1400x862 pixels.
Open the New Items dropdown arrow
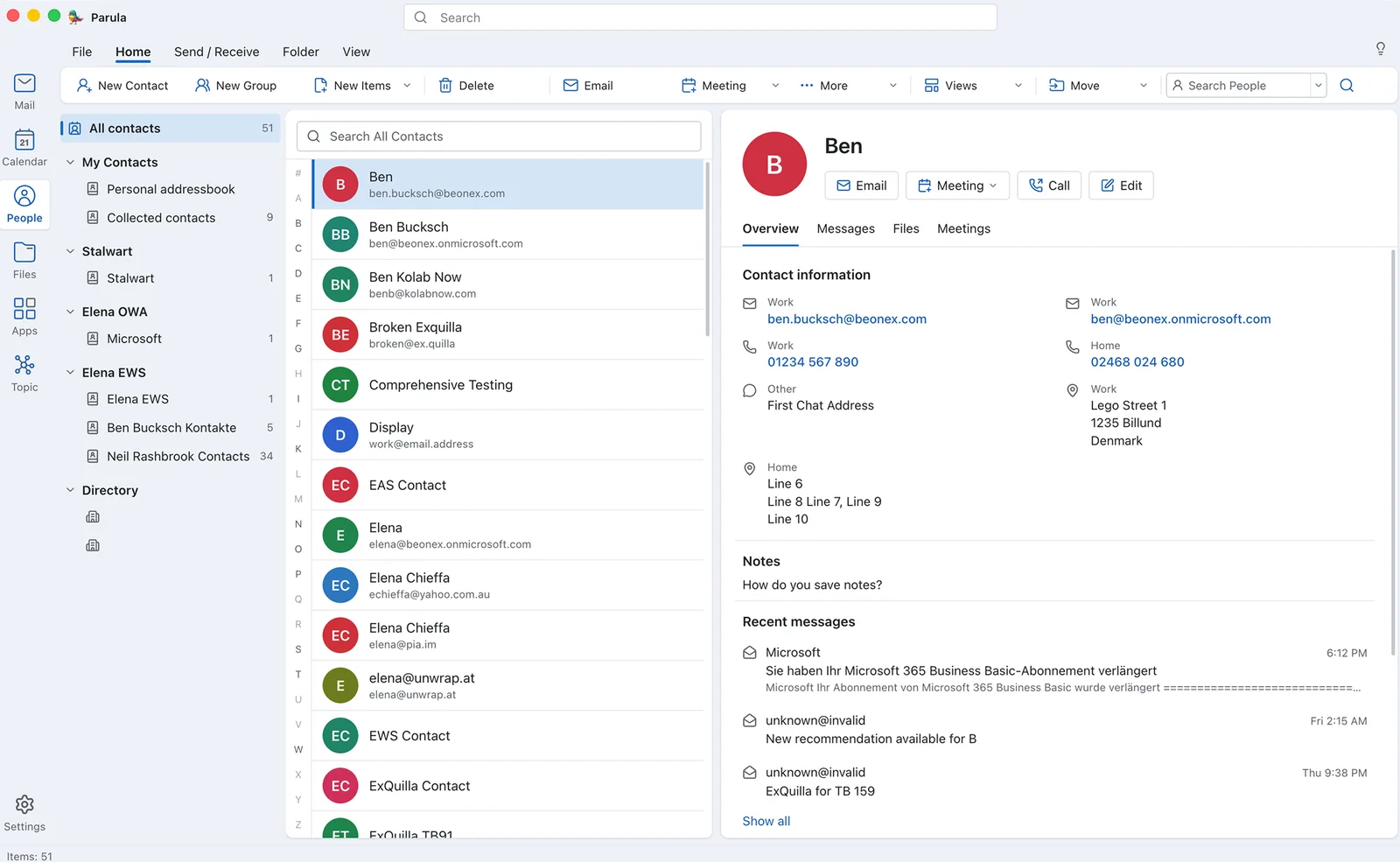coord(407,86)
